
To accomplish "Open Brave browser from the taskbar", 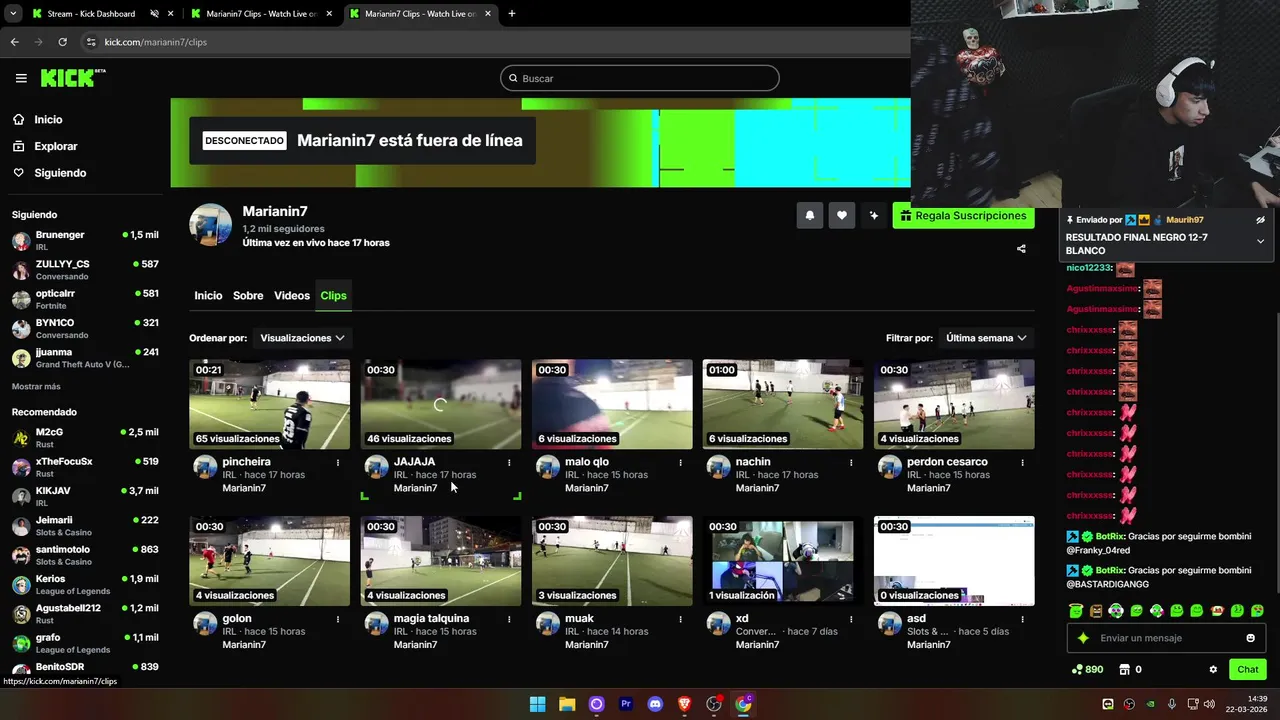I will [684, 704].
